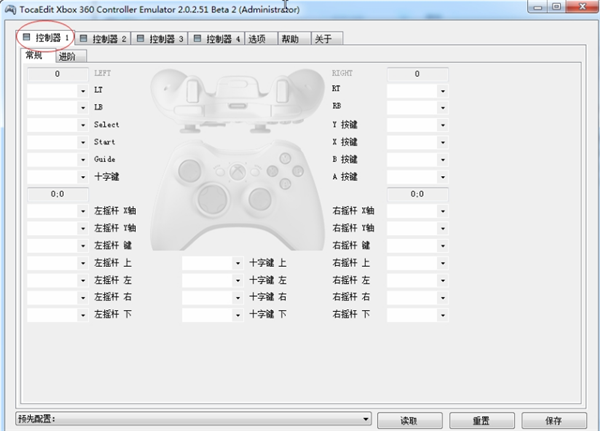The width and height of the screenshot is (600, 431).
Task: Click the left stick 0;0 value field
Action: pyautogui.click(x=58, y=194)
